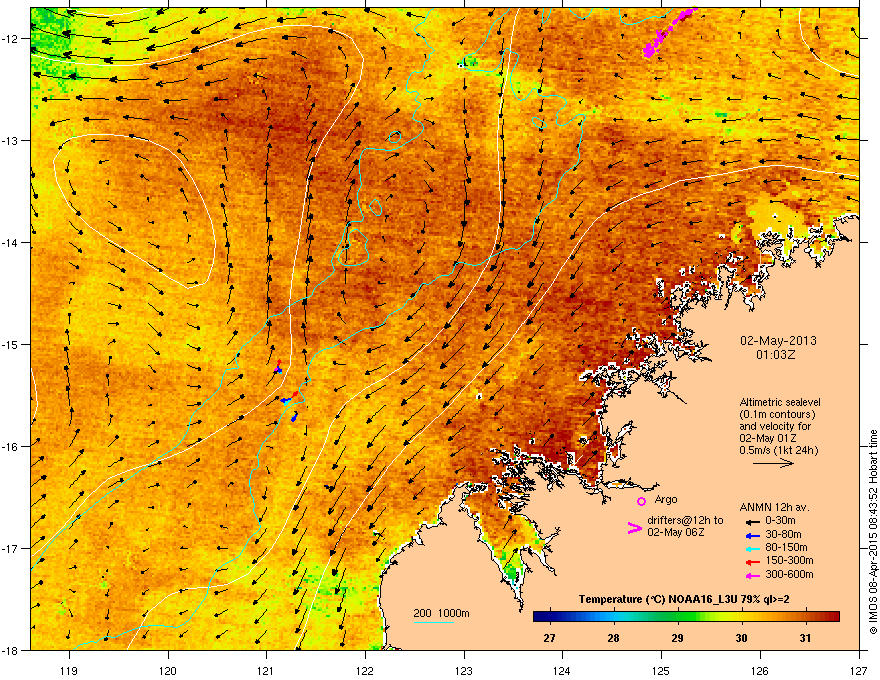Click the black 0-30m legend arrow

[x=752, y=521]
